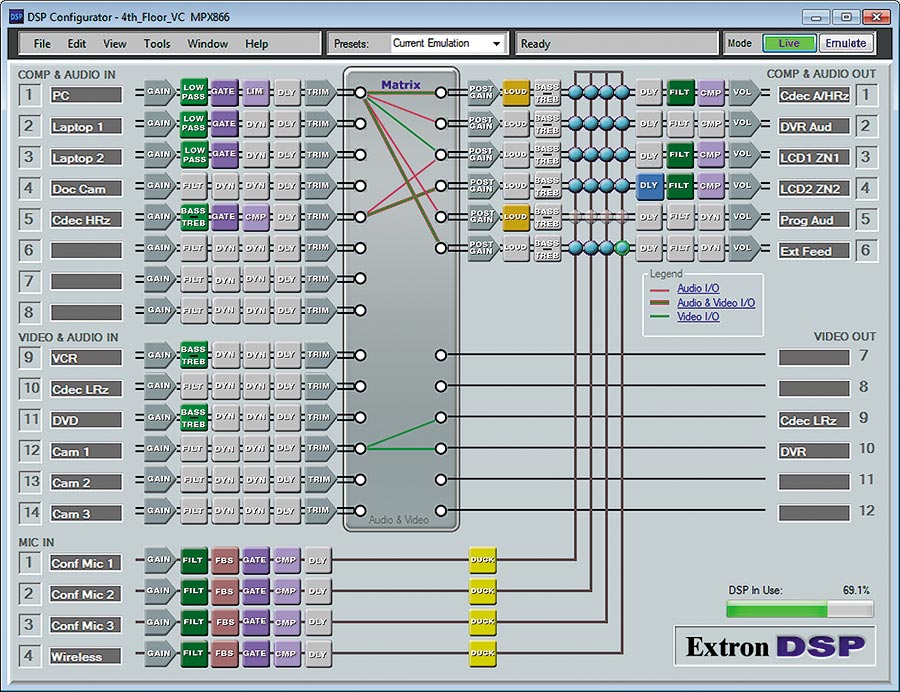The image size is (900, 692).
Task: Open the File menu
Action: click(x=42, y=43)
